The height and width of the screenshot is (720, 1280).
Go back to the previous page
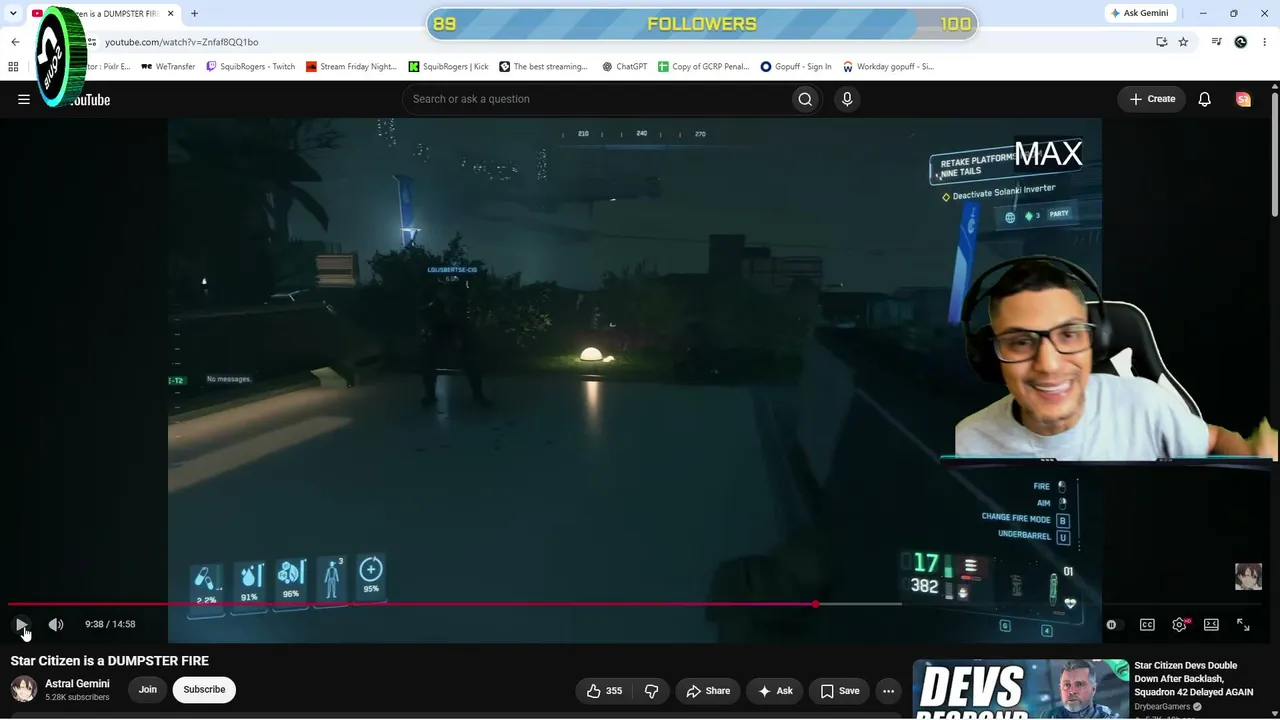click(x=15, y=42)
